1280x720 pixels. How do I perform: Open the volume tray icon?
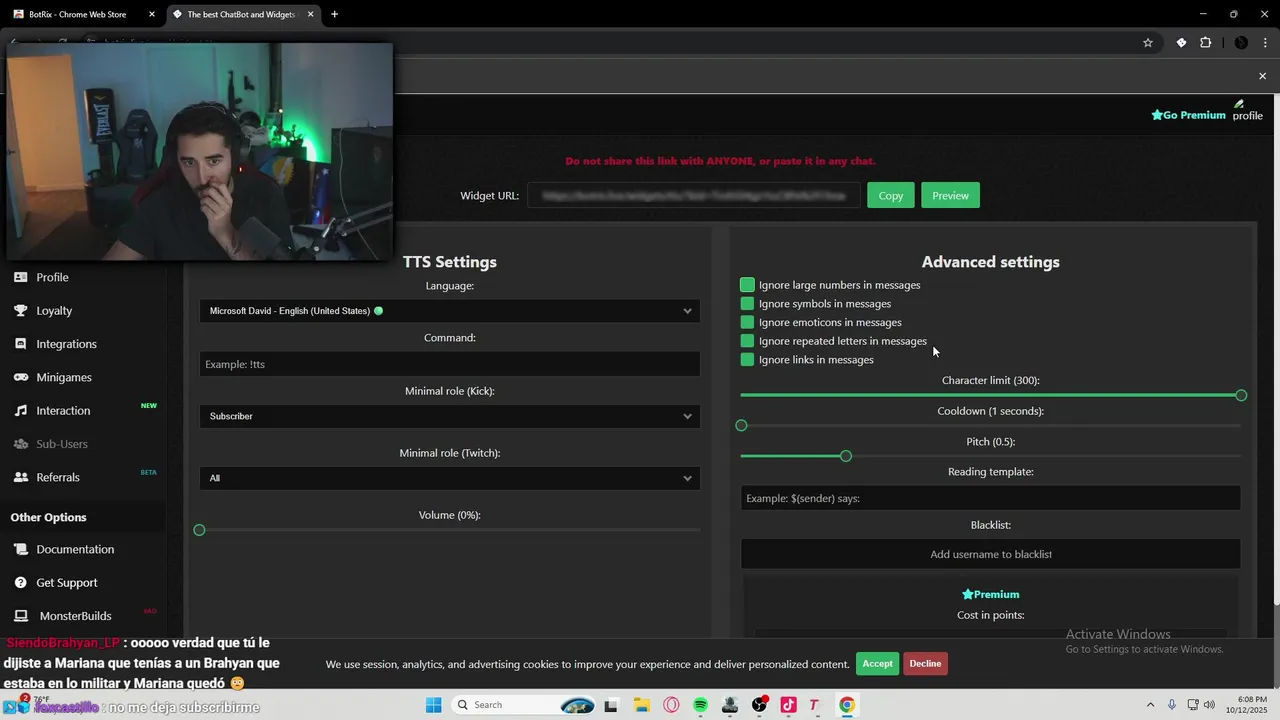pyautogui.click(x=1210, y=705)
